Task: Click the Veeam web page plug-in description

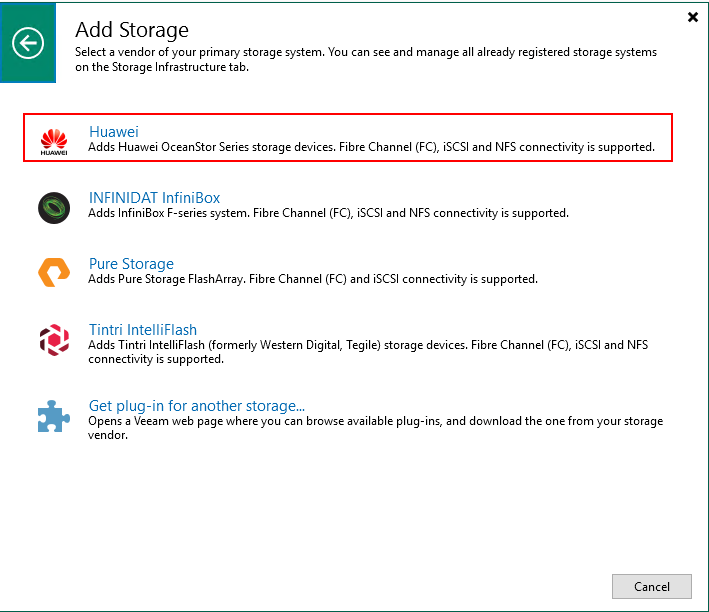Action: pyautogui.click(x=375, y=428)
